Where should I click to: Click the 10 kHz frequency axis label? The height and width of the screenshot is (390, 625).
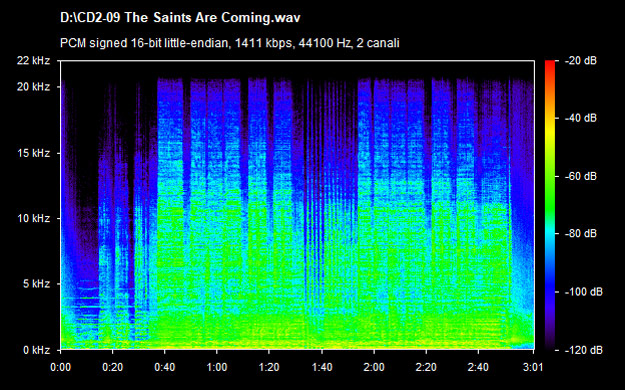(33, 219)
